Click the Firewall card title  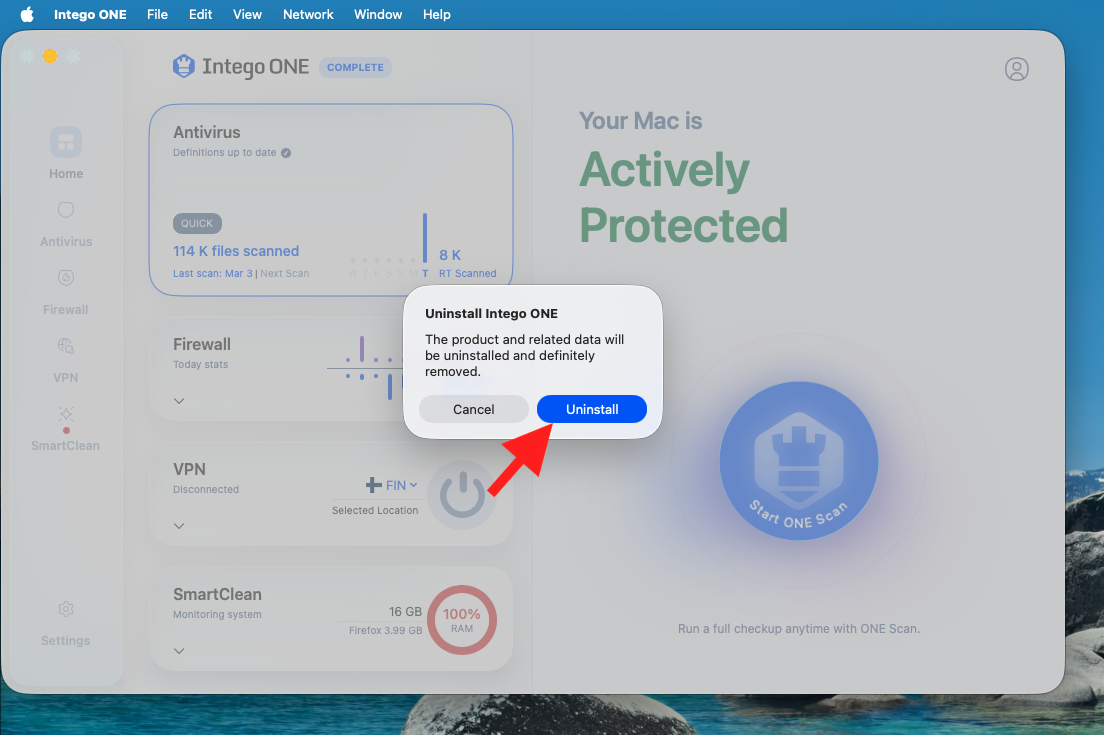click(x=202, y=344)
